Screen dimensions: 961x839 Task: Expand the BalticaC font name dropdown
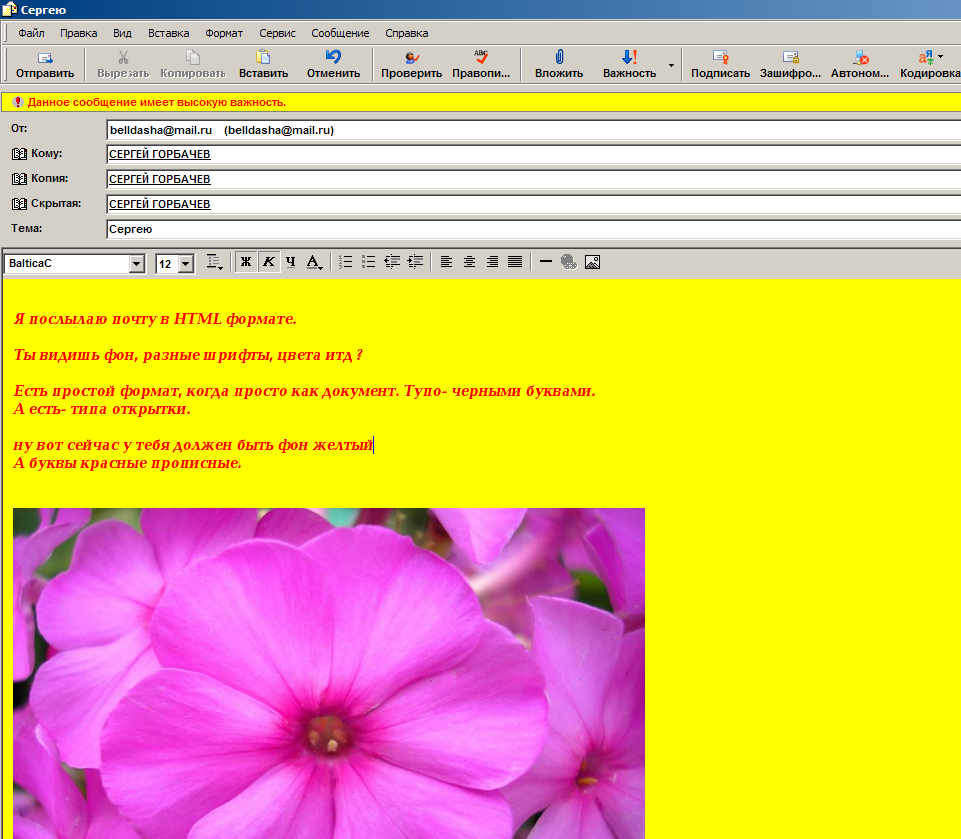(137, 264)
